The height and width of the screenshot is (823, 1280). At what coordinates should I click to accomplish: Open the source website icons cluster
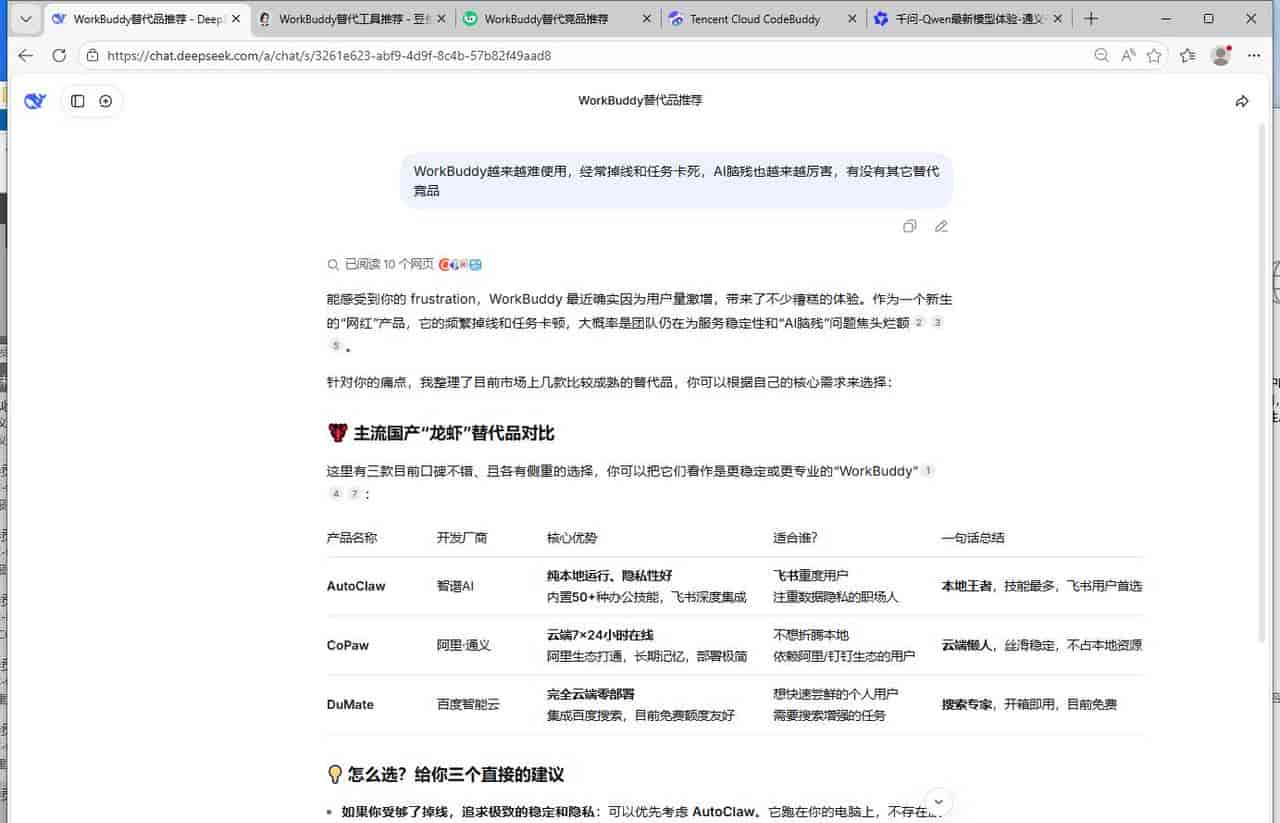pos(460,264)
